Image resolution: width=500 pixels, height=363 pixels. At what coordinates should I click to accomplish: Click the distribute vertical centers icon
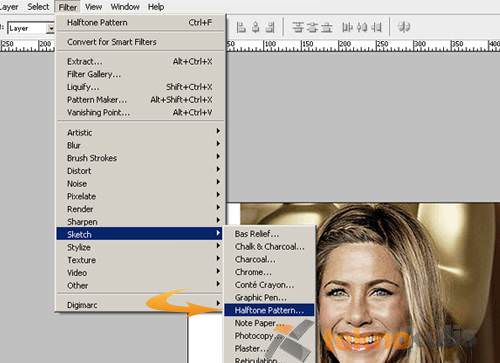(x=312, y=27)
